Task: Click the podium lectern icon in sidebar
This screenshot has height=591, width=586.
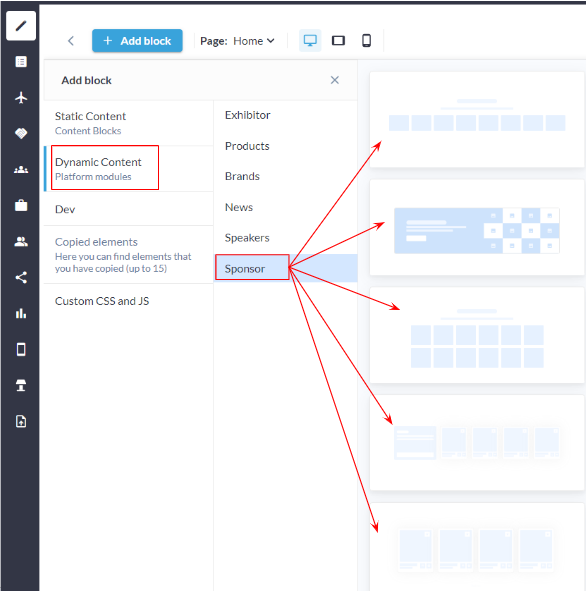Action: pyautogui.click(x=21, y=386)
